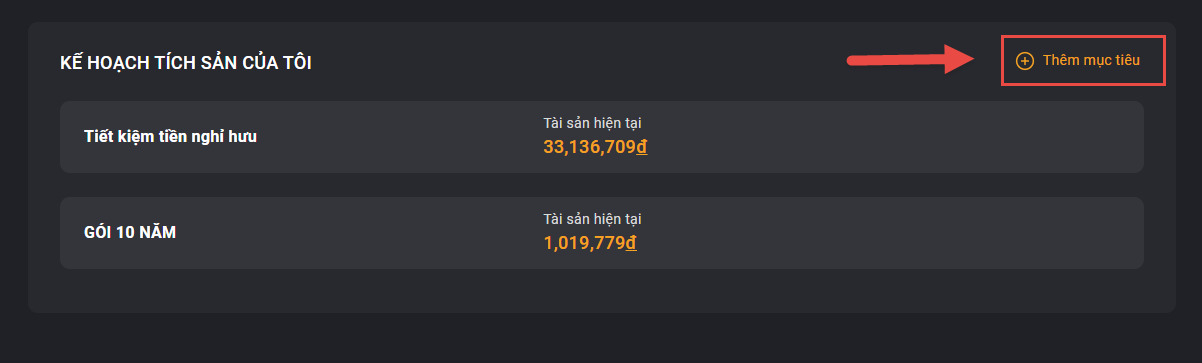Select the 1,019,779 asset amount
Viewport: 1202px width, 363px height.
[x=585, y=244]
